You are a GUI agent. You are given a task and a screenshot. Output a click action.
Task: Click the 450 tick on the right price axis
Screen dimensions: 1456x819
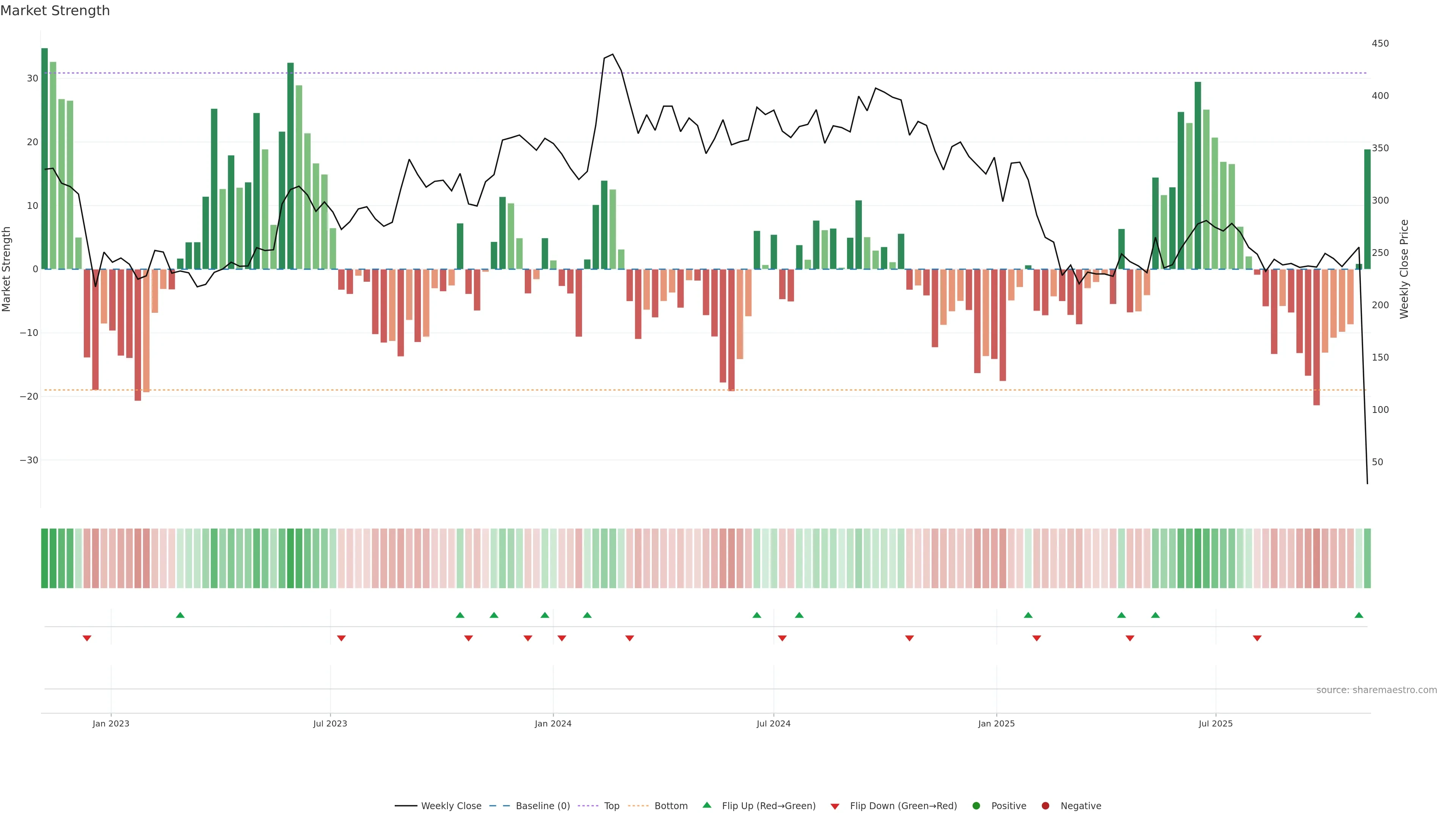coord(1380,44)
